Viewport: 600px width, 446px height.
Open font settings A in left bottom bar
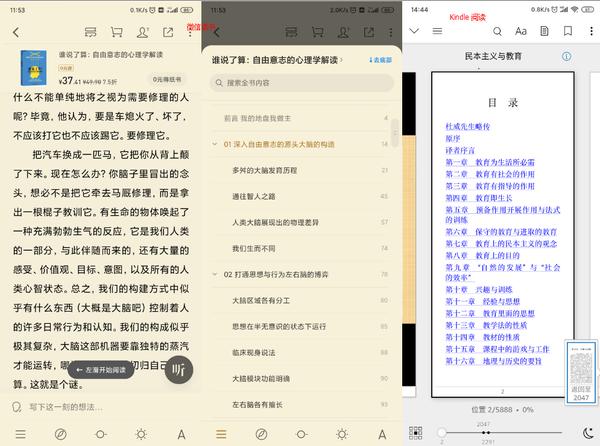181,434
